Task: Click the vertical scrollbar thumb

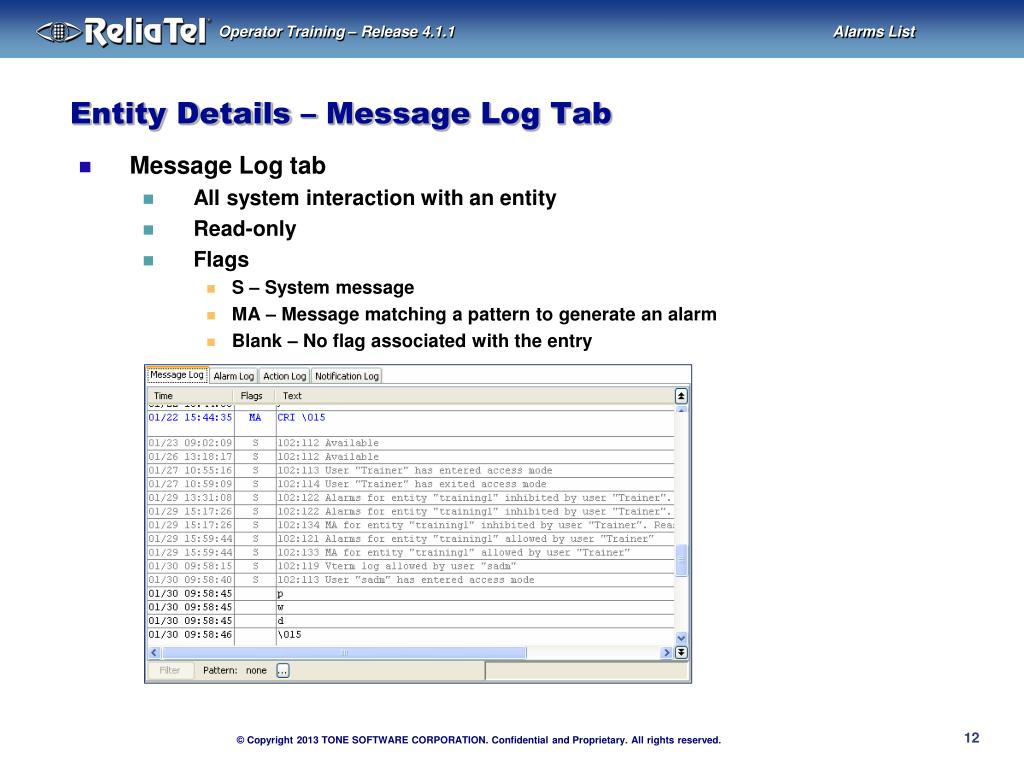Action: click(x=681, y=560)
